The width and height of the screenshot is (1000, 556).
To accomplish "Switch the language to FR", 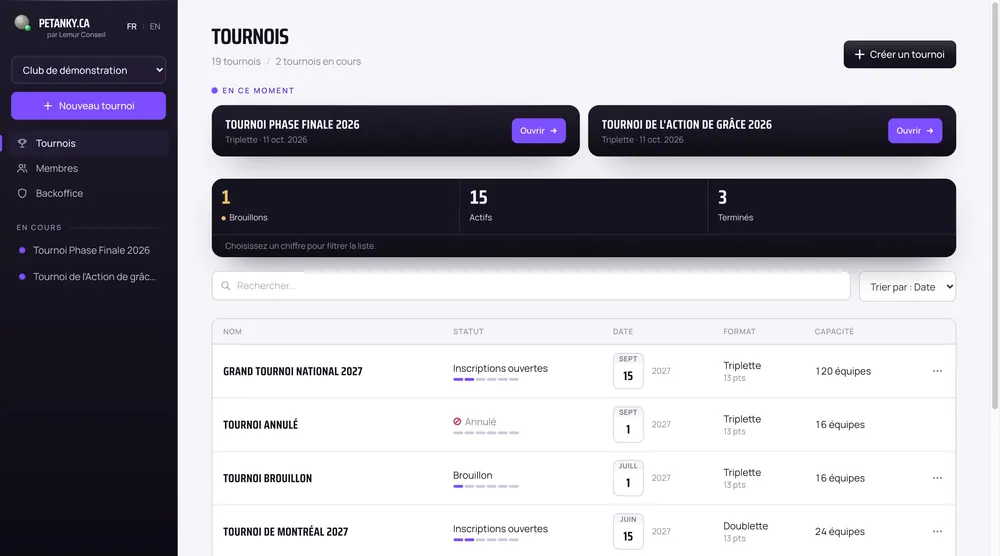I will pyautogui.click(x=131, y=27).
